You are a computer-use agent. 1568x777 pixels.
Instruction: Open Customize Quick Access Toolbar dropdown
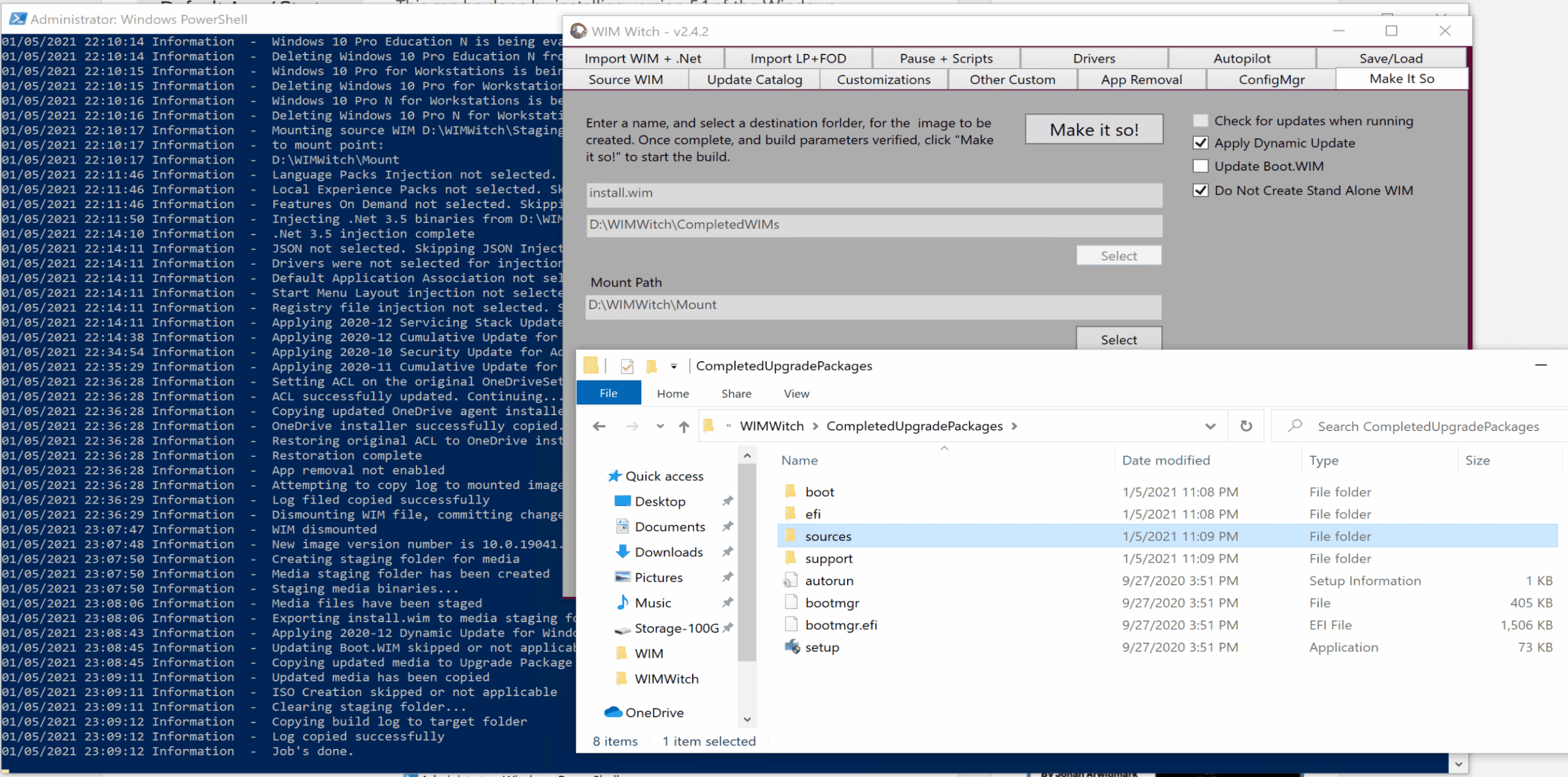click(674, 366)
